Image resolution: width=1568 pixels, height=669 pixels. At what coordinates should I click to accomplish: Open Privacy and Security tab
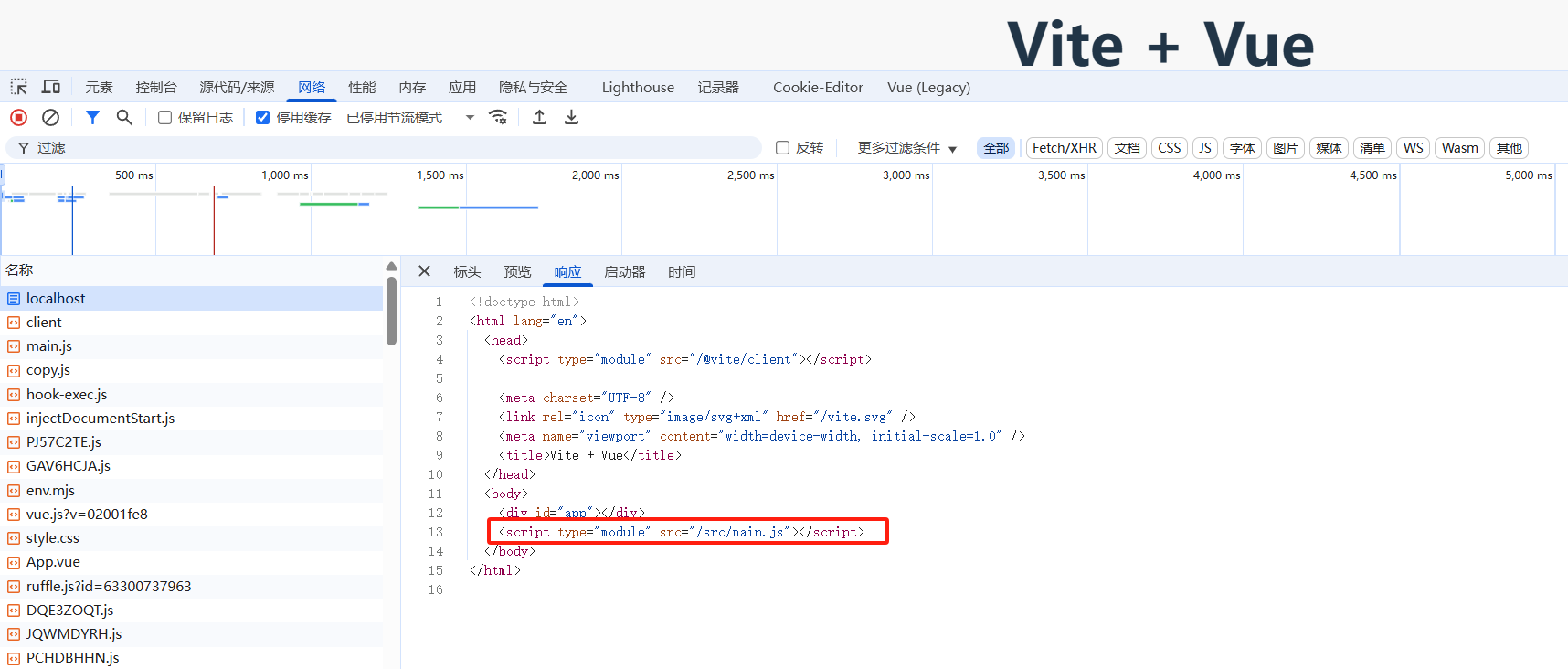click(534, 87)
